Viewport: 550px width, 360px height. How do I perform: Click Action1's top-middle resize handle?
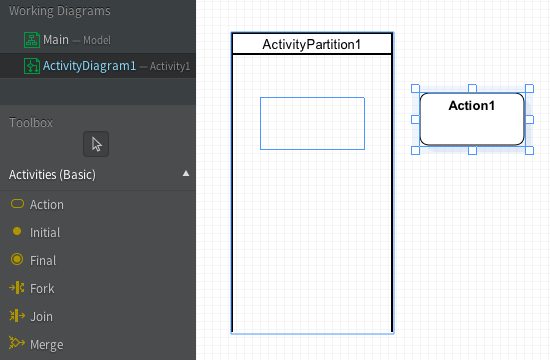point(472,88)
